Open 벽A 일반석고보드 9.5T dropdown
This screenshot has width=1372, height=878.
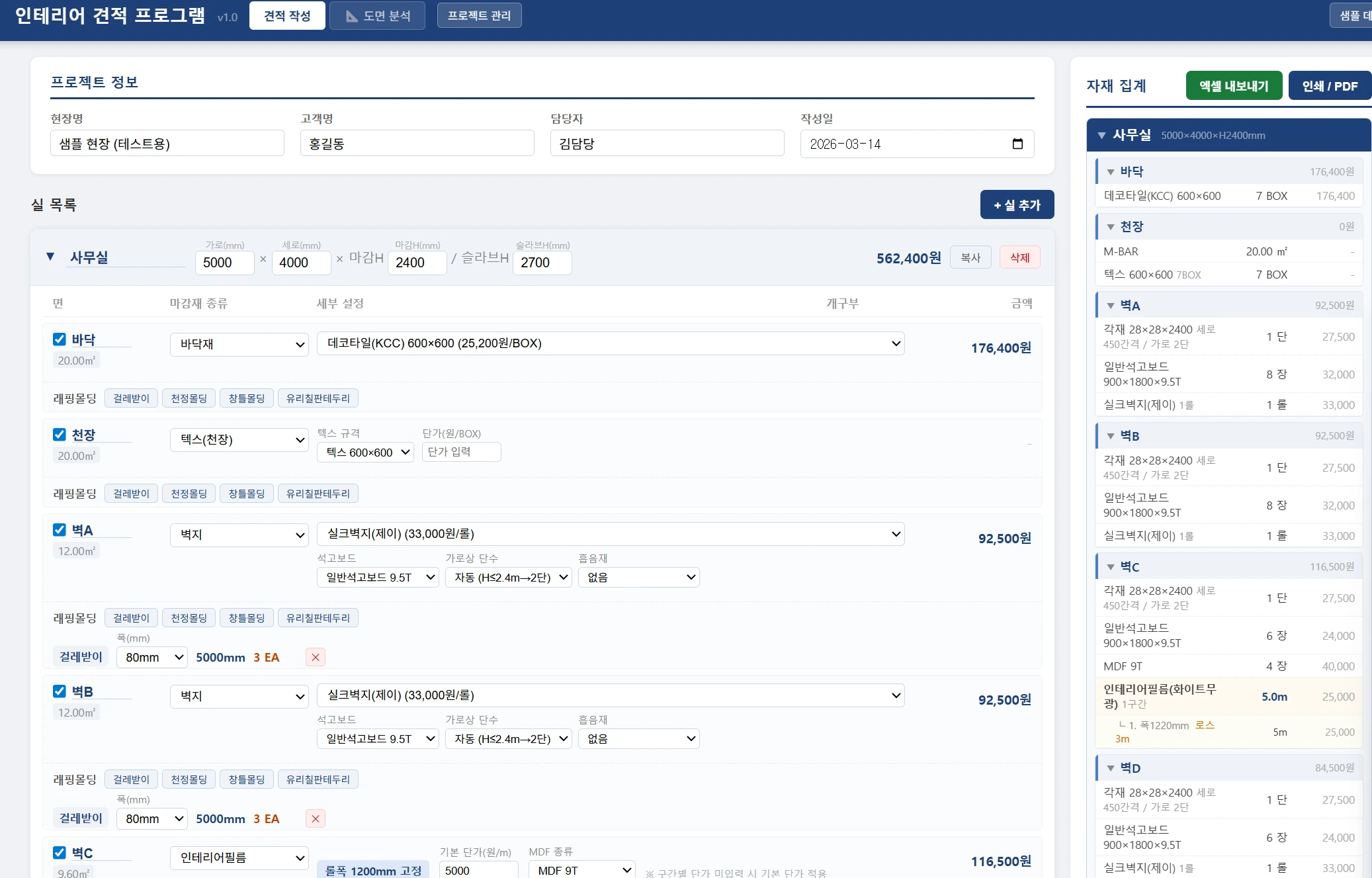pyautogui.click(x=378, y=577)
